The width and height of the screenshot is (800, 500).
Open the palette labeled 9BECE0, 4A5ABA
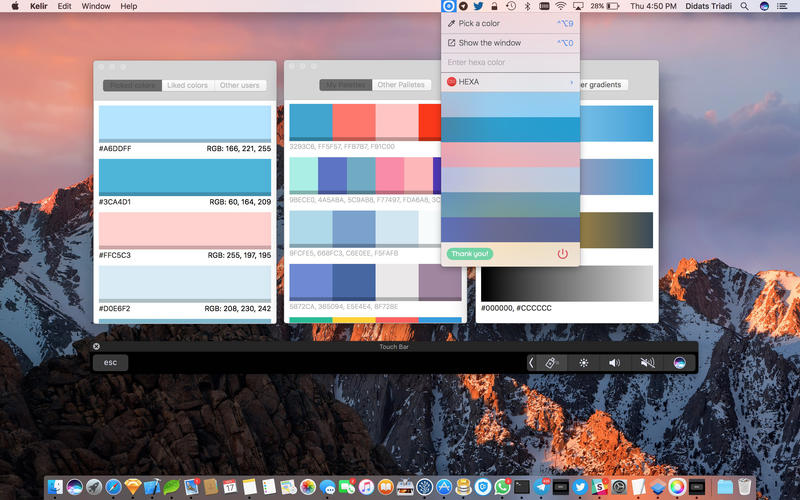tap(365, 176)
